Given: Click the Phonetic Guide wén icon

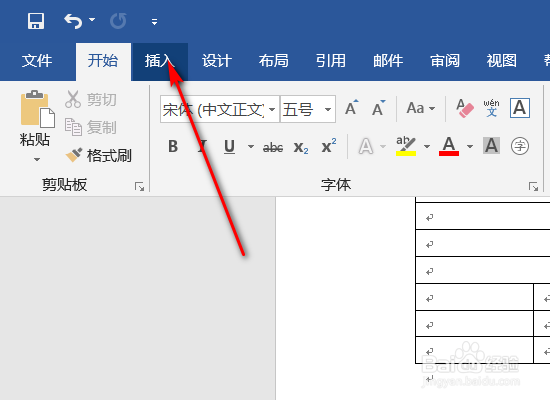Looking at the screenshot, I should point(491,108).
